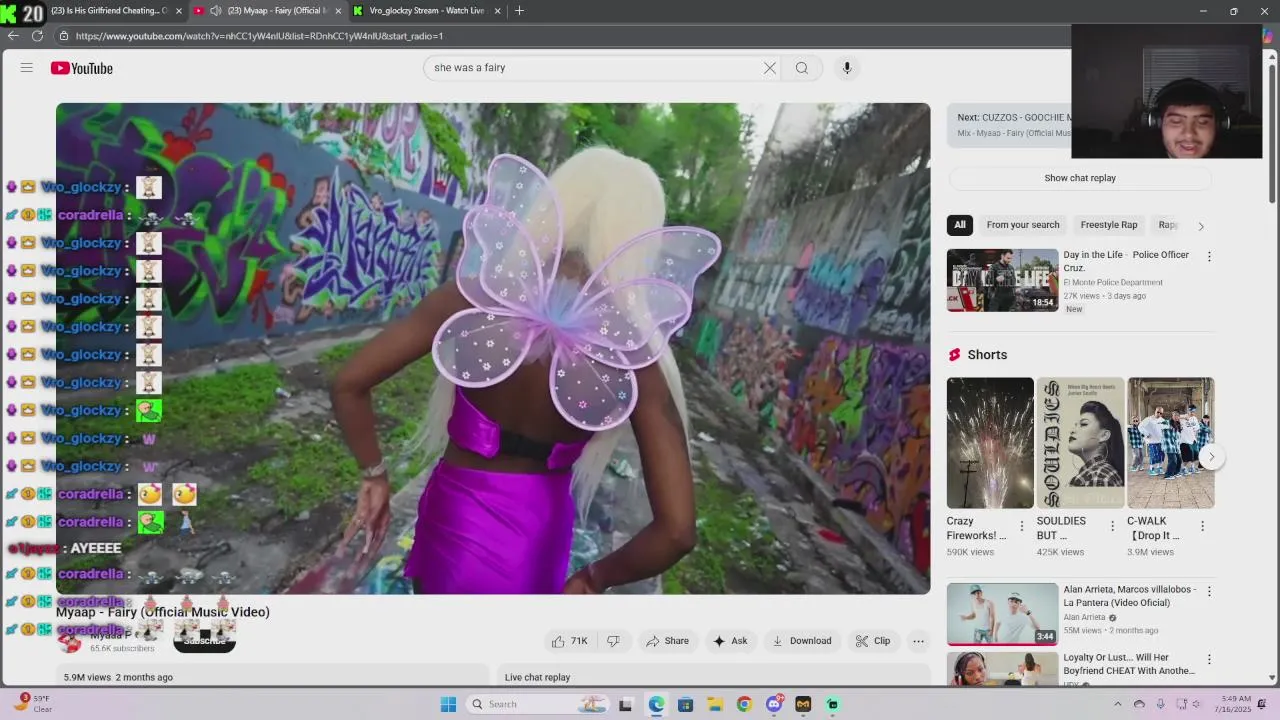The image size is (1280, 720).
Task: Show hidden tray icons chevron
Action: point(1118,704)
